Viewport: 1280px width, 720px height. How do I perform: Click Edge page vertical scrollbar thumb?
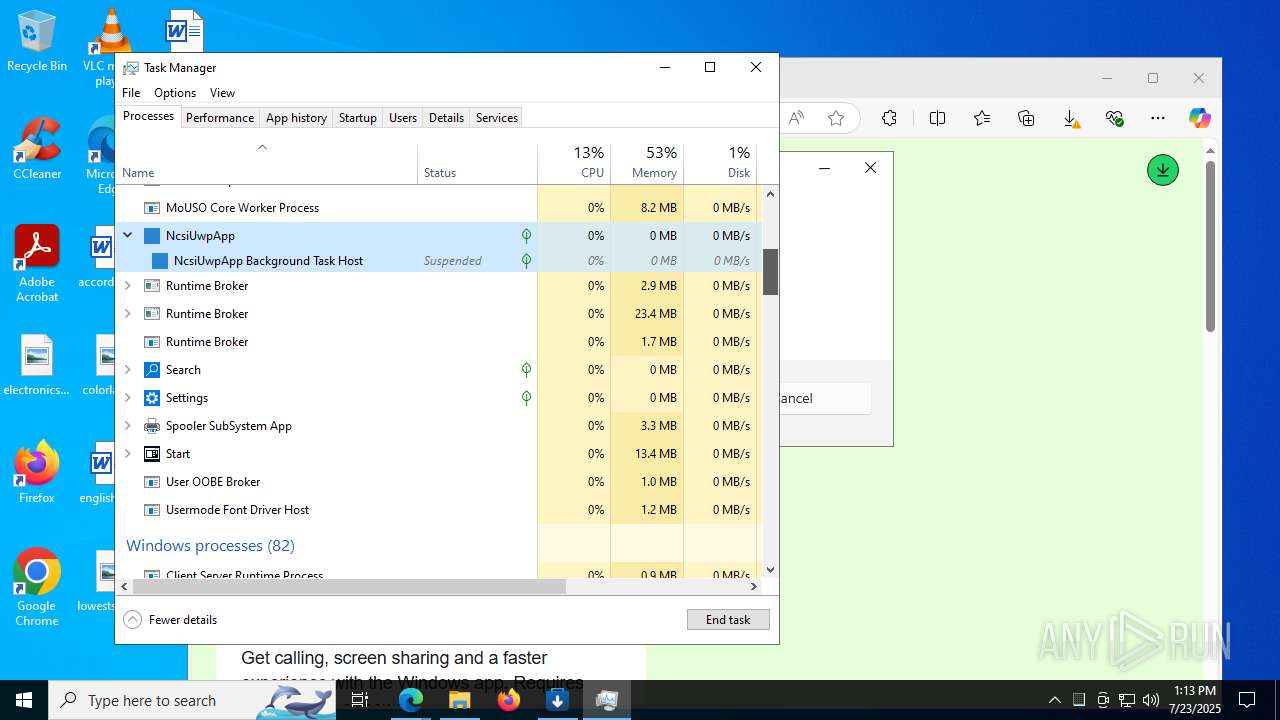[1210, 246]
